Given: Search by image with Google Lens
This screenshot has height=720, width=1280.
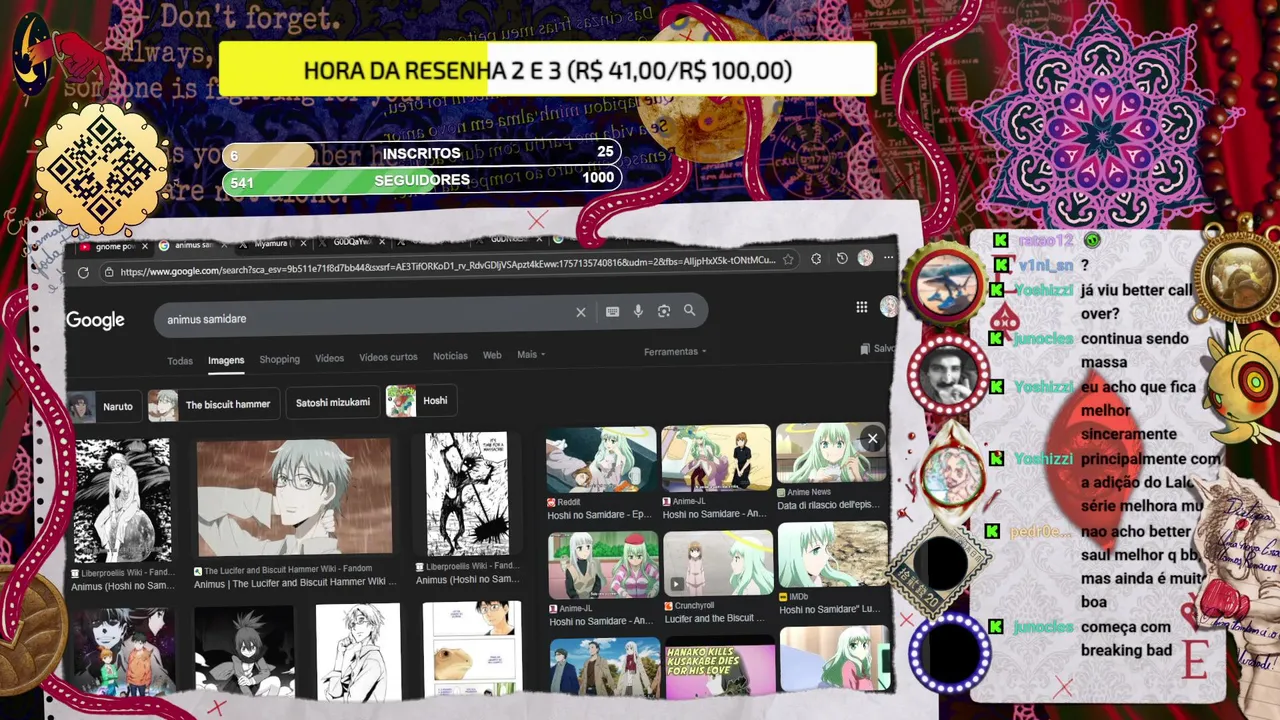Looking at the screenshot, I should [x=663, y=311].
